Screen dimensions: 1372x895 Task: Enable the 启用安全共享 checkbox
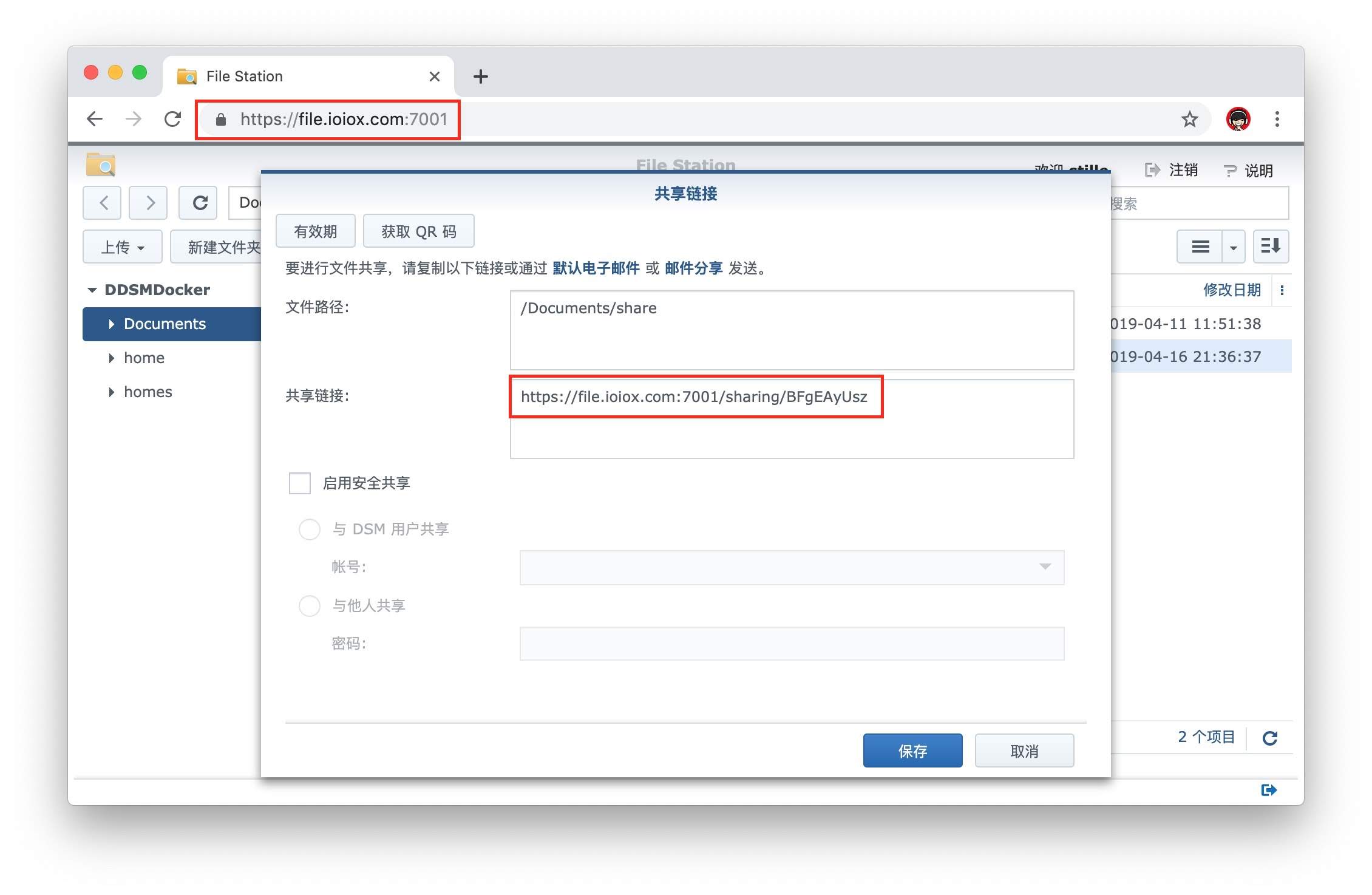coord(300,483)
